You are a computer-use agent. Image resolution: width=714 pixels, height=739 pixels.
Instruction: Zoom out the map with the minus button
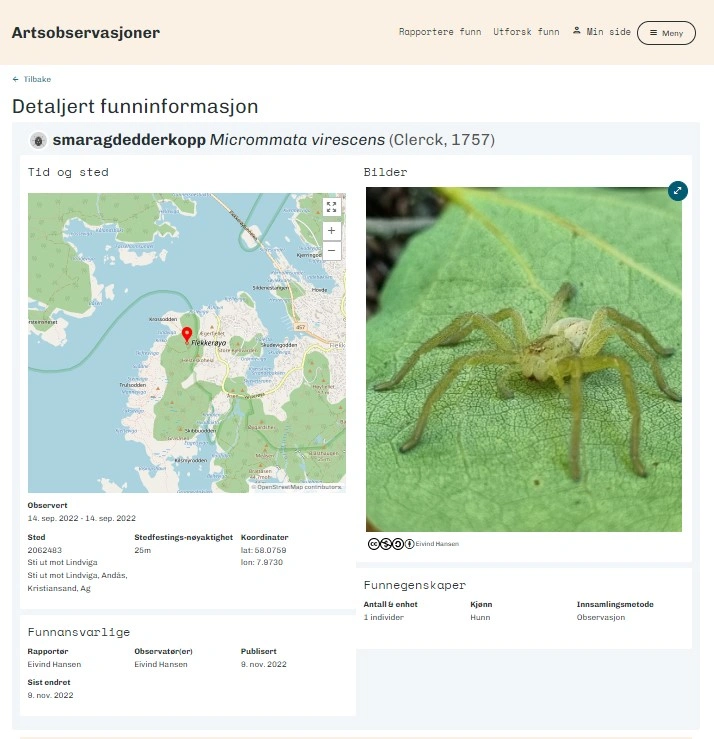(x=331, y=250)
